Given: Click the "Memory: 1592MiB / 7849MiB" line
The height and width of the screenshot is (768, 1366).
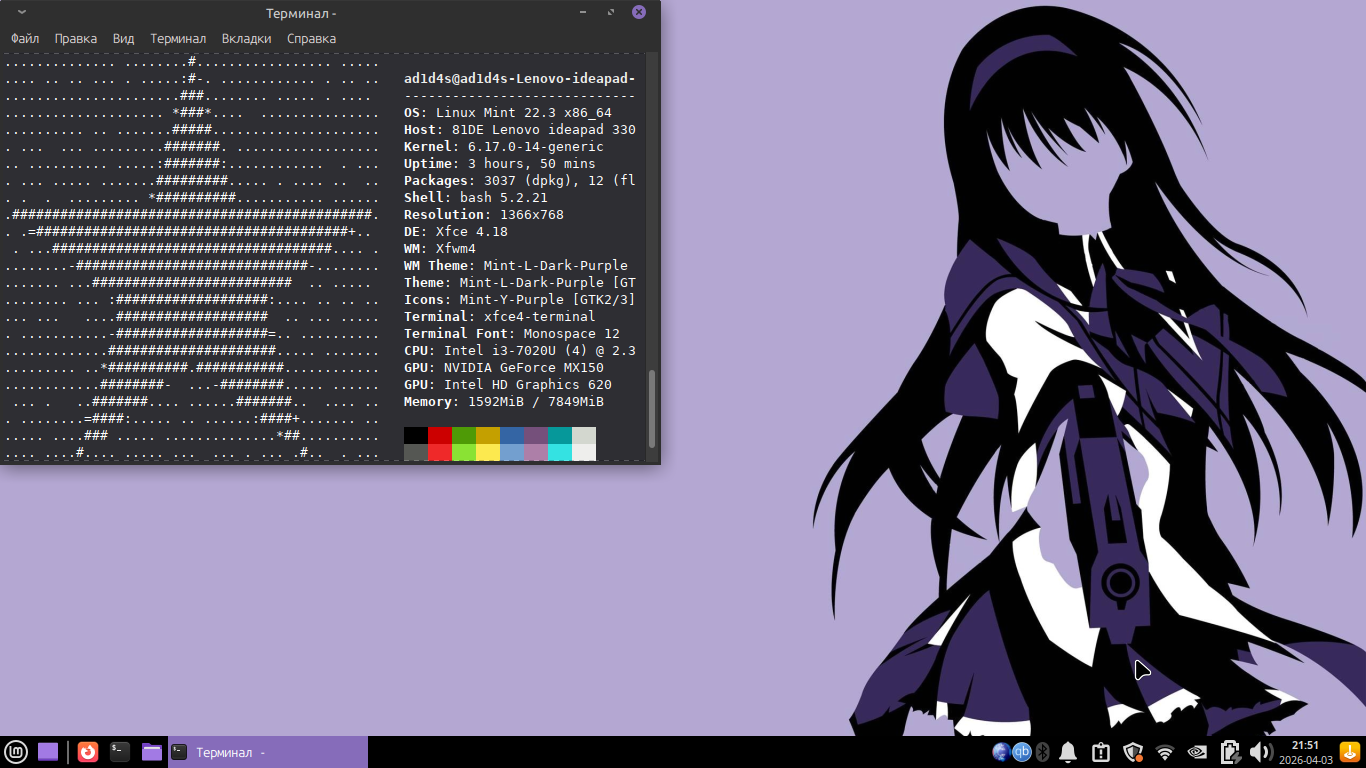Looking at the screenshot, I should point(504,402).
